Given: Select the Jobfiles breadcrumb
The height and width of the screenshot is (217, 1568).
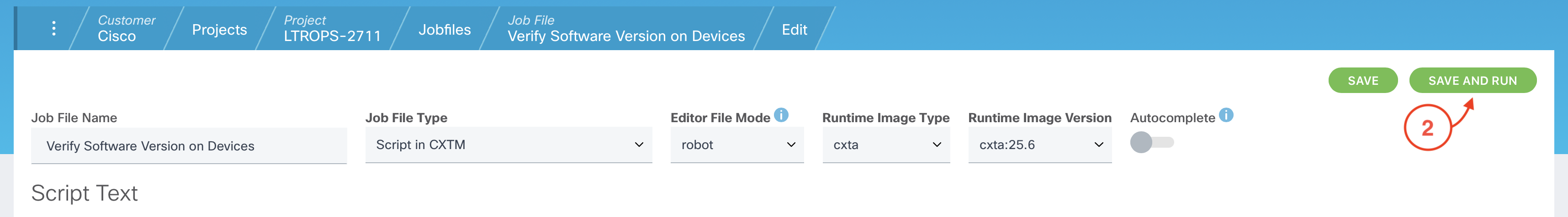Looking at the screenshot, I should (445, 29).
